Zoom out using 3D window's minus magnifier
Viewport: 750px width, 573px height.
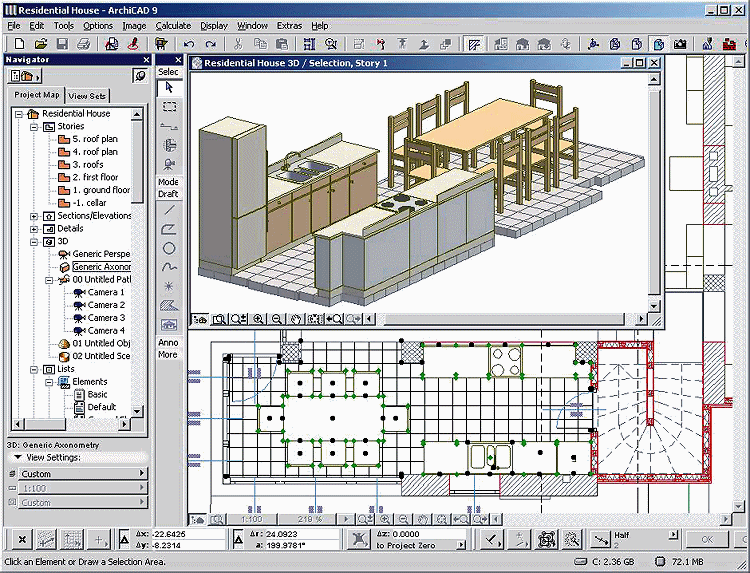276,319
